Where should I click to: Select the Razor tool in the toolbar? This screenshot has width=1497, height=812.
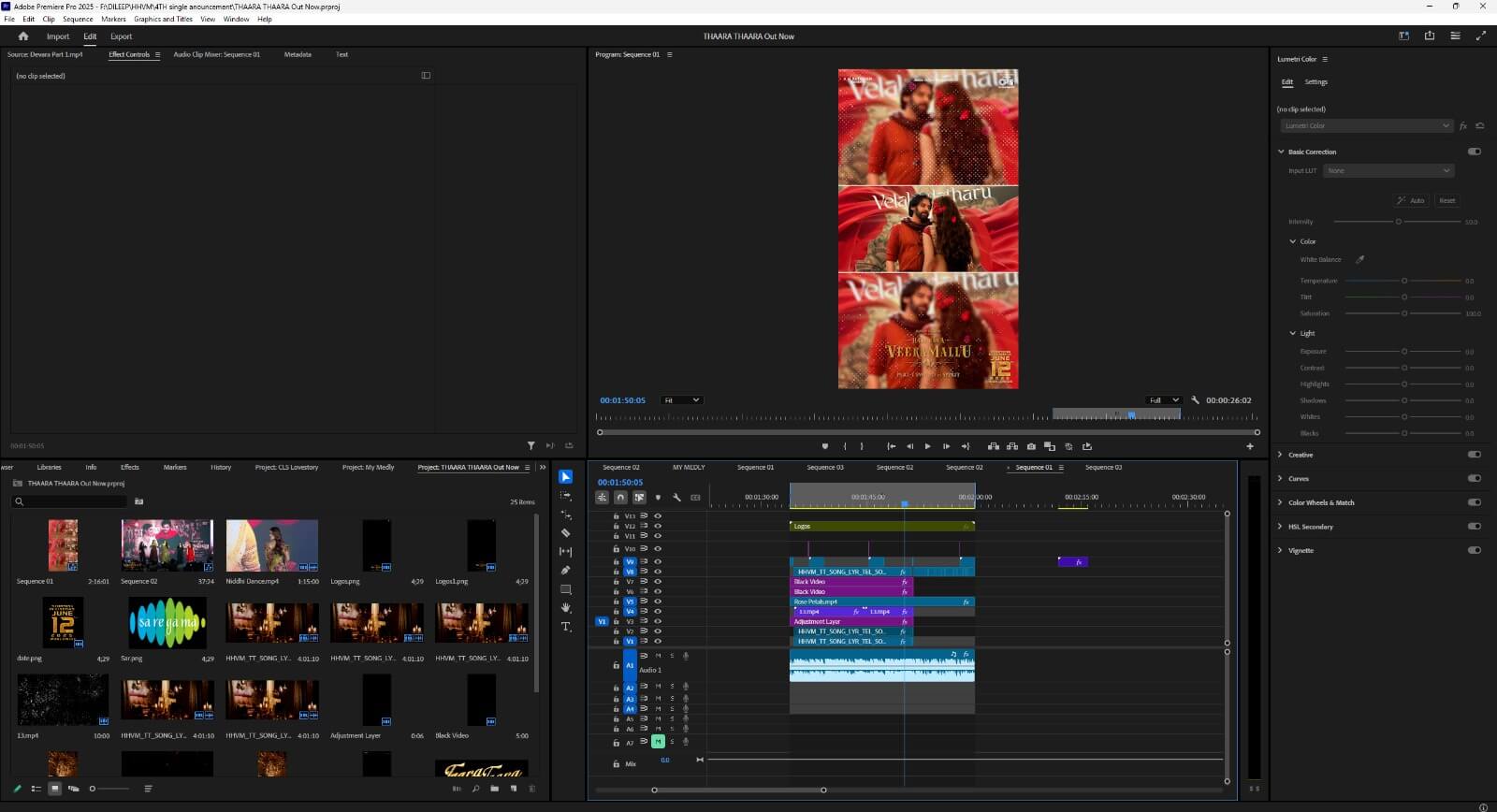pyautogui.click(x=565, y=532)
